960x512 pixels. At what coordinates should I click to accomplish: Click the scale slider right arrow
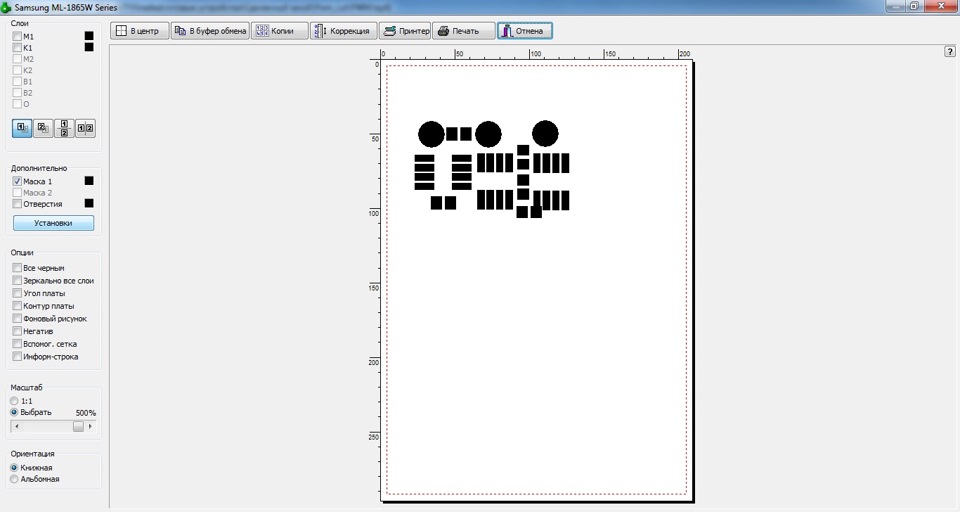[91, 426]
